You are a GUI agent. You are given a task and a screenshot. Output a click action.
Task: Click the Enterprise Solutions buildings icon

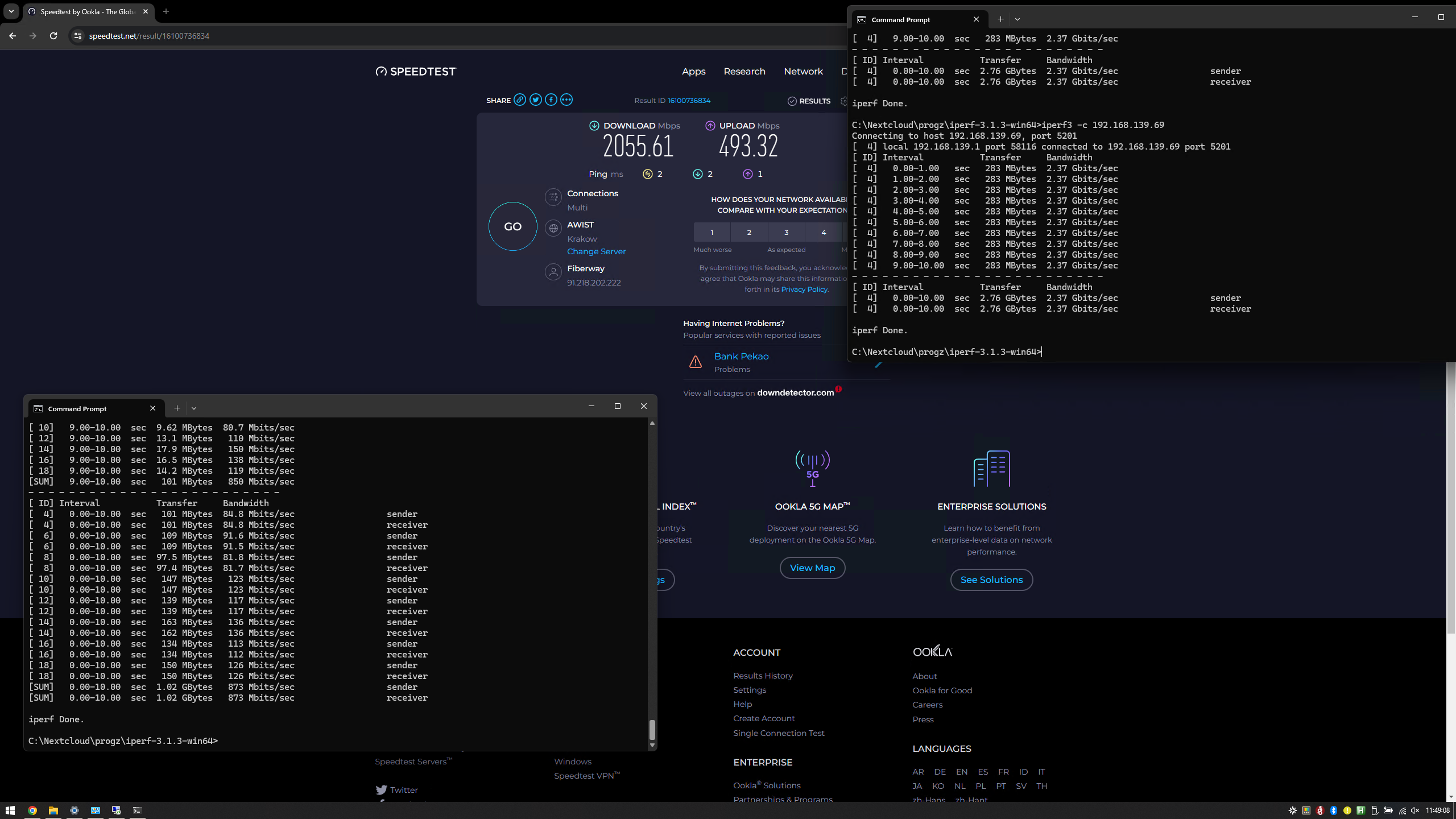coord(991,468)
